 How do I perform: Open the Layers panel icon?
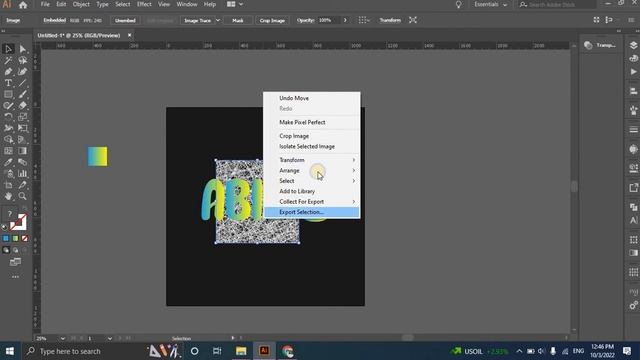[x=633, y=45]
